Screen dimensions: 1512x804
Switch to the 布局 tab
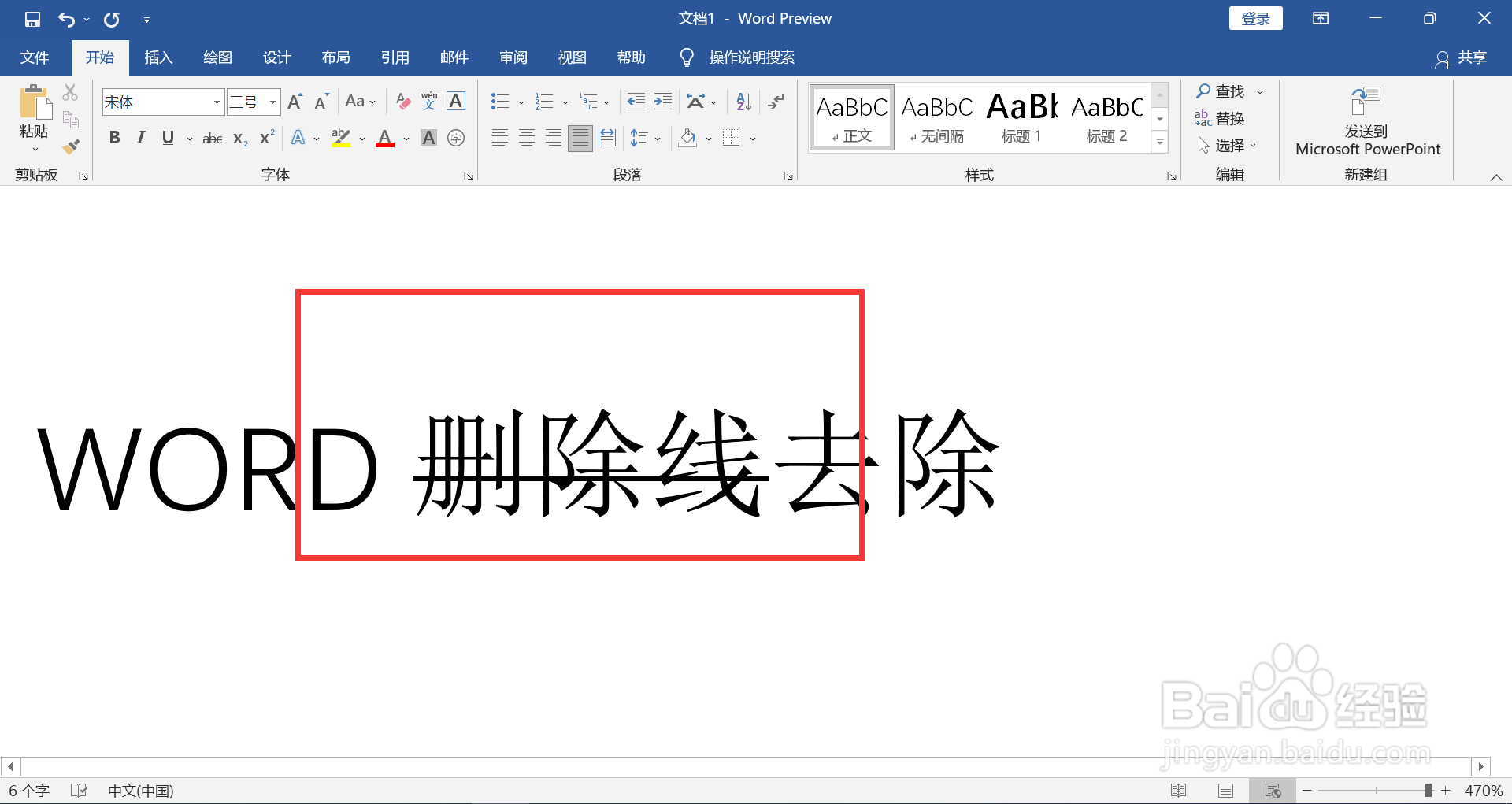[335, 57]
